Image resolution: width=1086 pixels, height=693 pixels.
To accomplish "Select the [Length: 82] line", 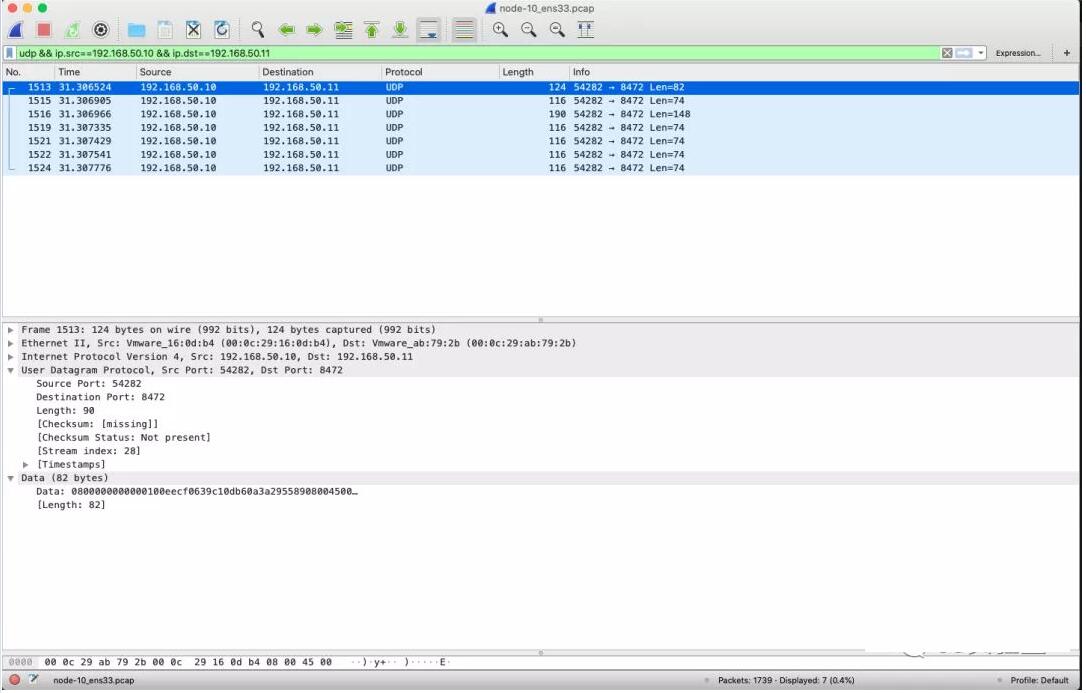I will 71,505.
